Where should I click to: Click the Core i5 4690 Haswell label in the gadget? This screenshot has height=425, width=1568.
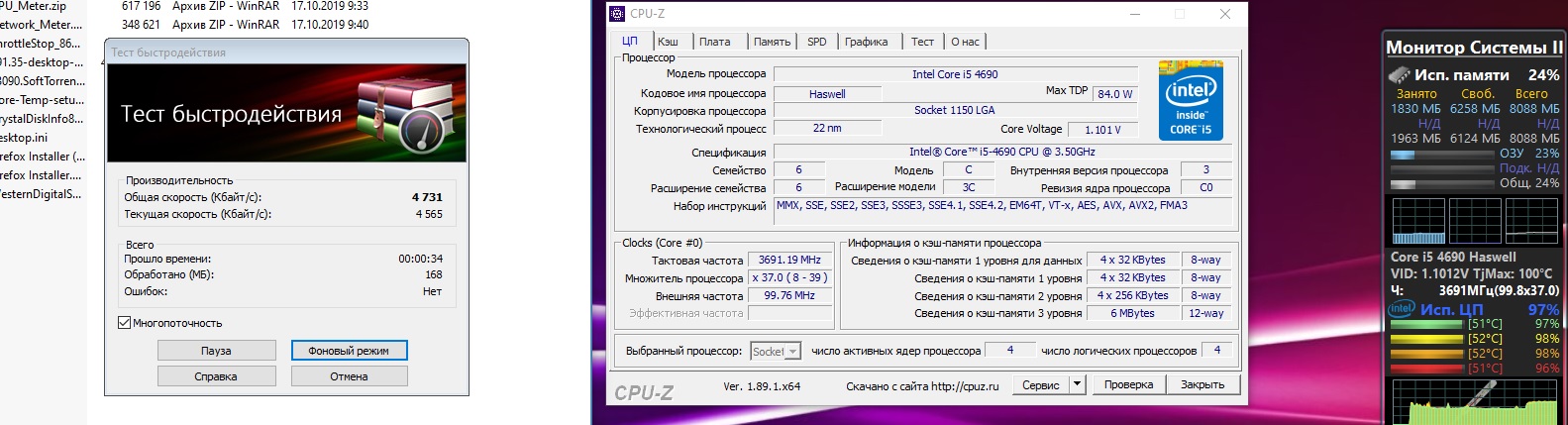(x=1453, y=257)
